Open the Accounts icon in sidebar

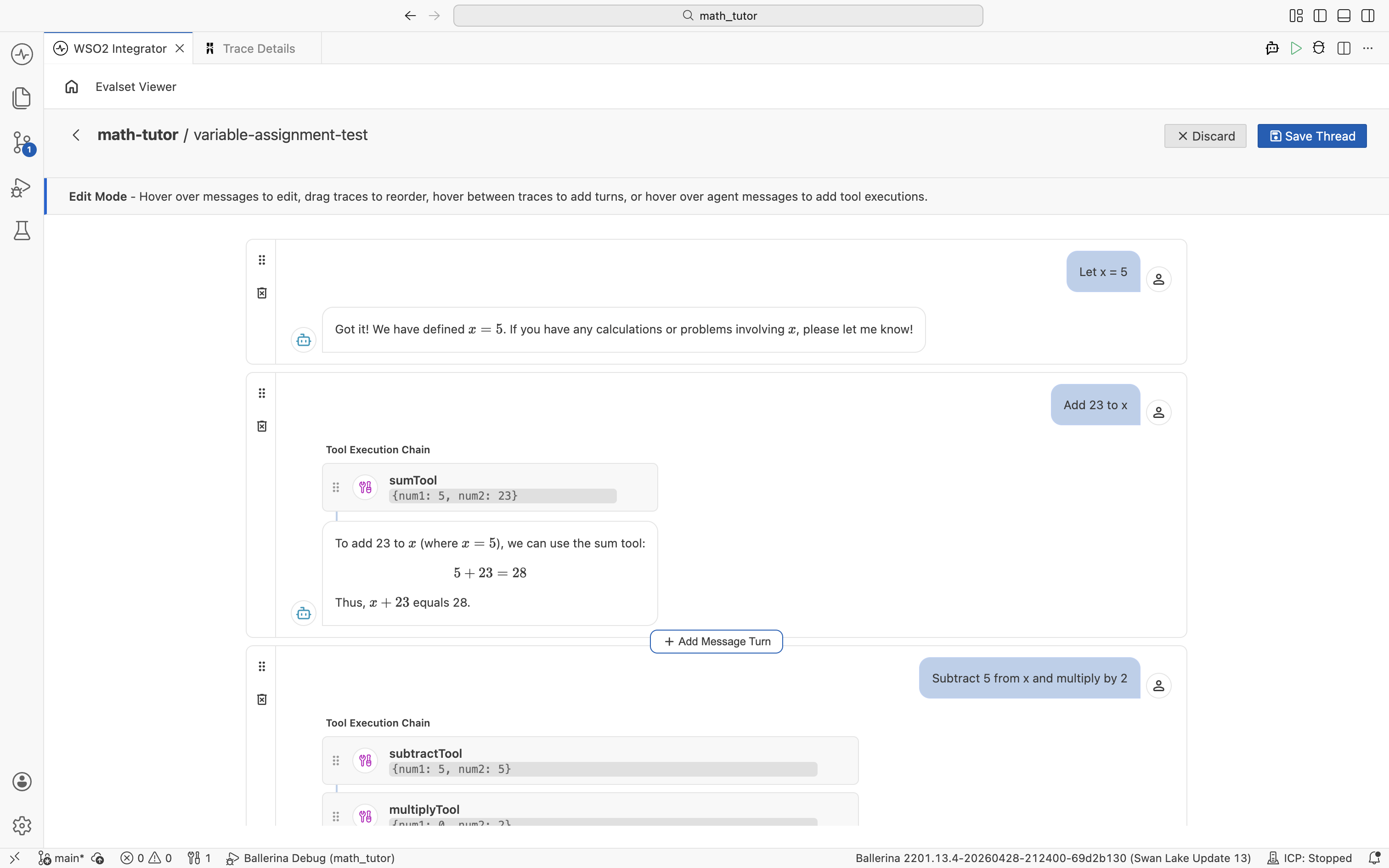[22, 781]
